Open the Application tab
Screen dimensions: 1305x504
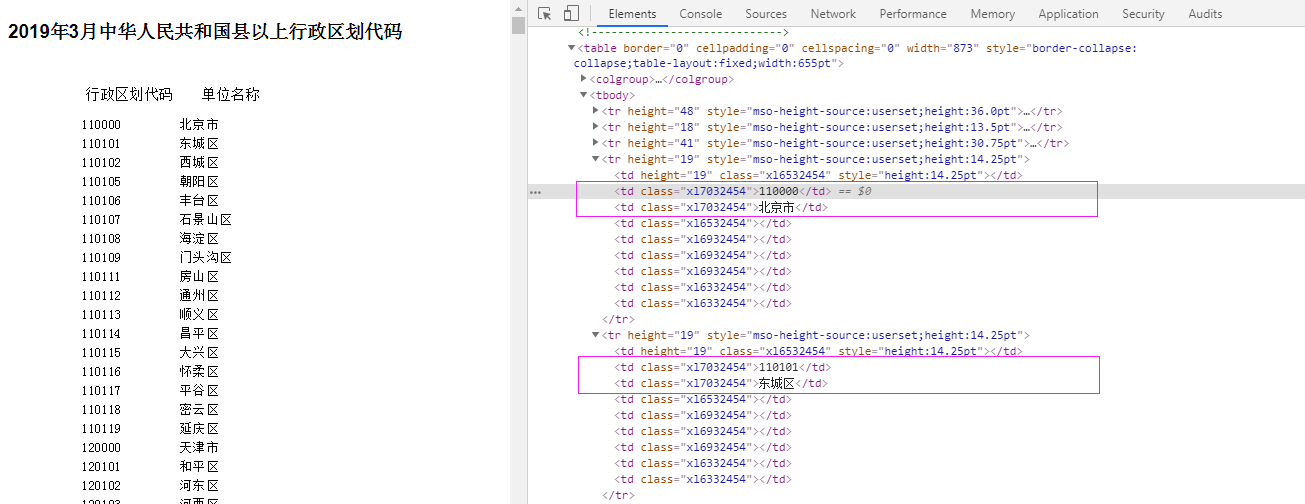(x=1068, y=14)
